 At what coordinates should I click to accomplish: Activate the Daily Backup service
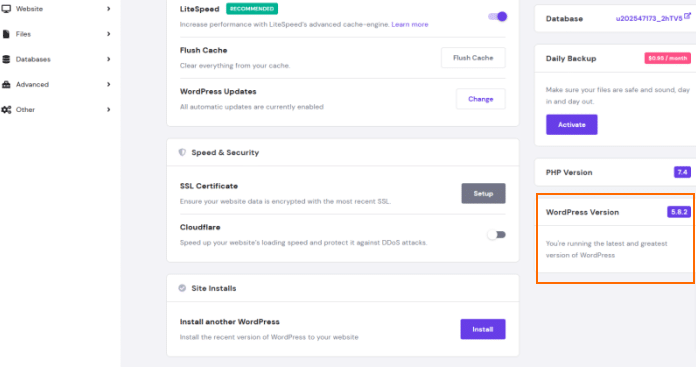tap(572, 125)
